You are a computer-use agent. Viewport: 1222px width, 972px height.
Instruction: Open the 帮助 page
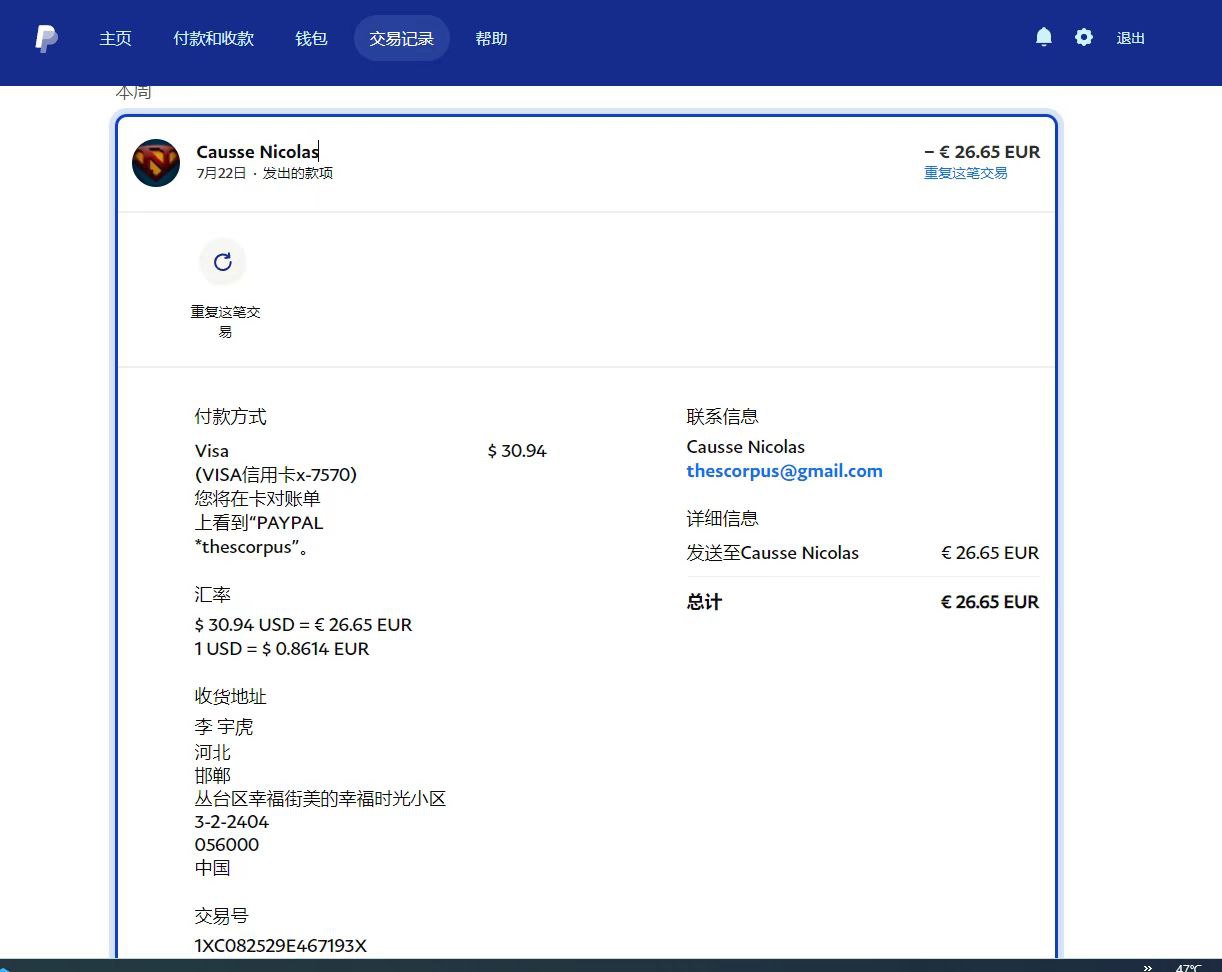click(x=491, y=39)
